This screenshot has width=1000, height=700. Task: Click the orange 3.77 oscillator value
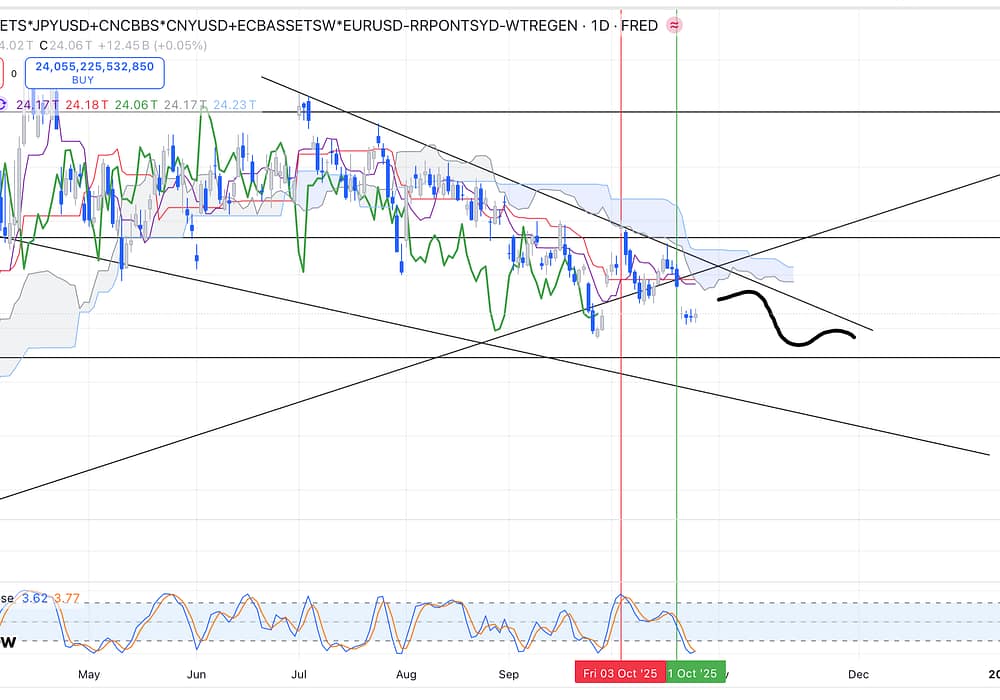coord(66,599)
